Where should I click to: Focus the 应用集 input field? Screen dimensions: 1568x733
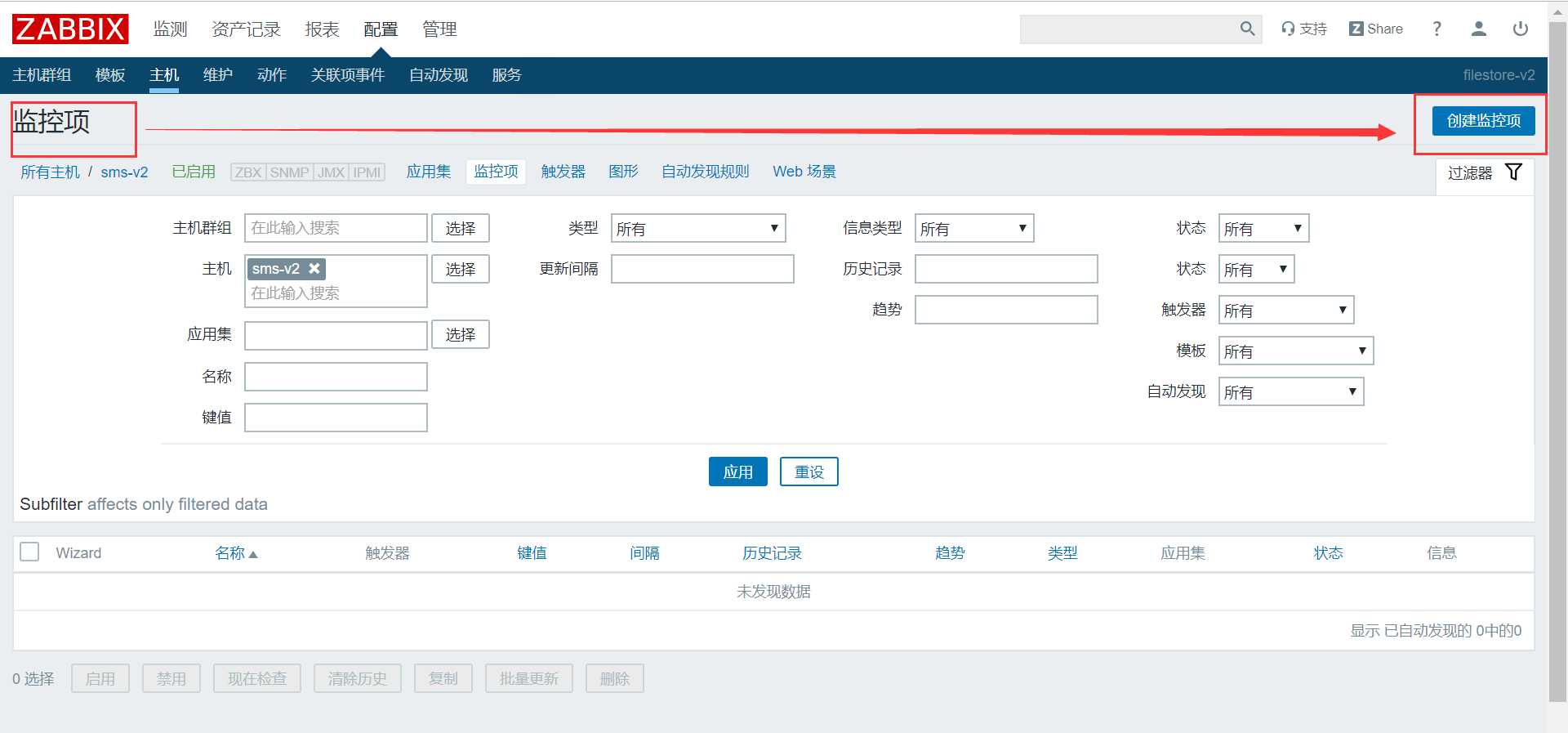coord(336,335)
